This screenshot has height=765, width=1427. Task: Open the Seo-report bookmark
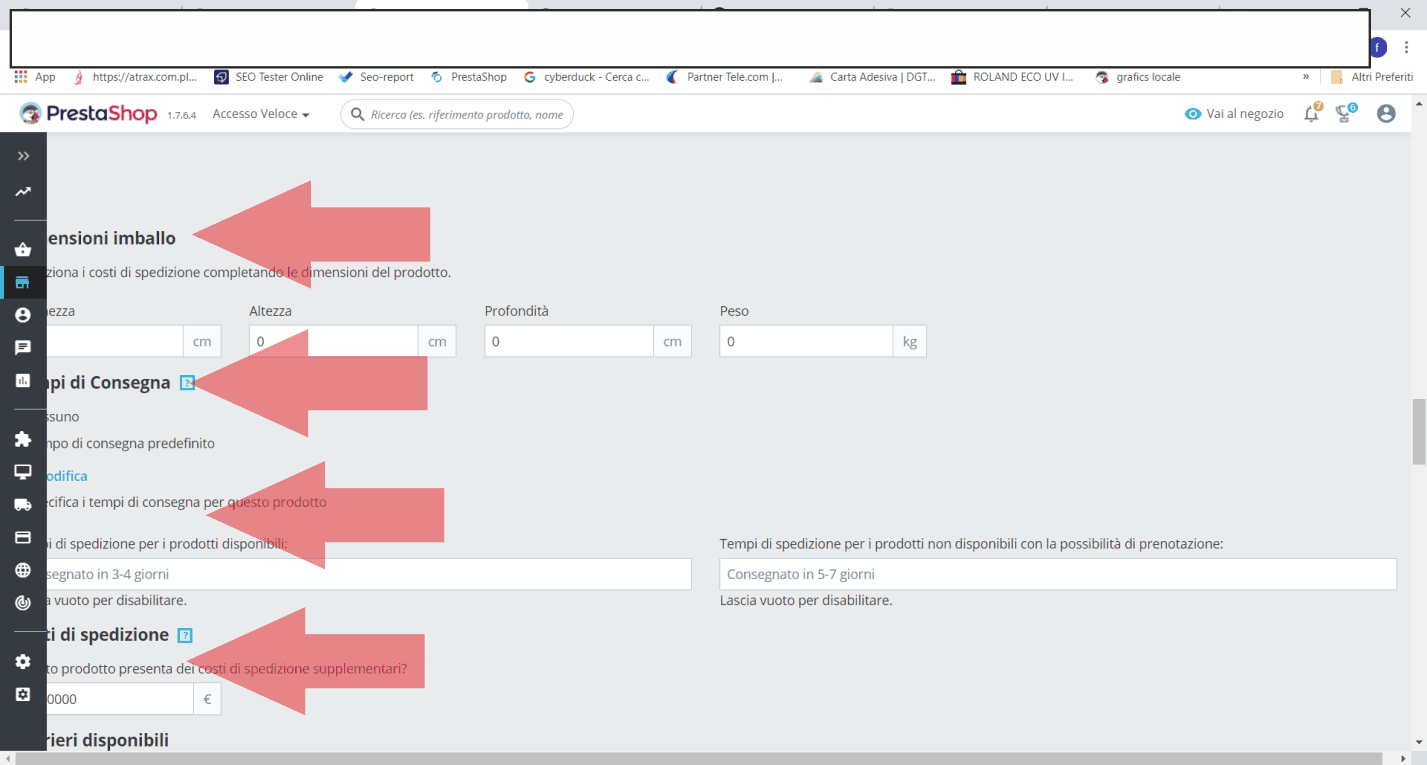[x=376, y=77]
